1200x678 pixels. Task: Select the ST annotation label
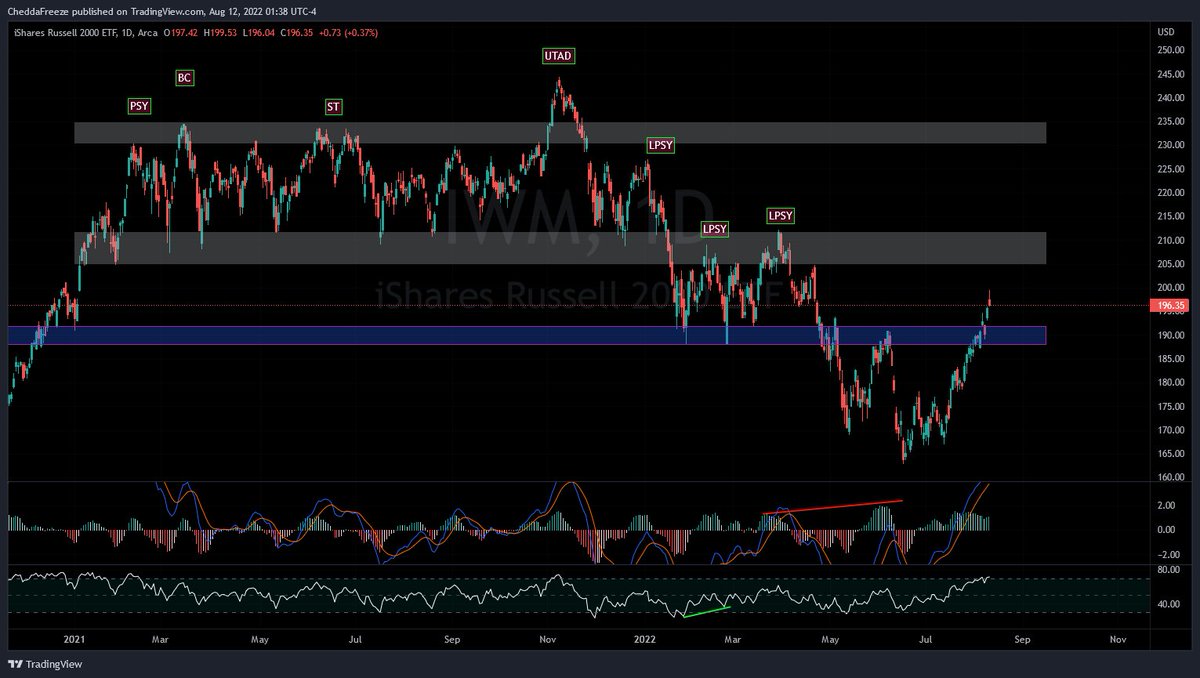[x=333, y=106]
